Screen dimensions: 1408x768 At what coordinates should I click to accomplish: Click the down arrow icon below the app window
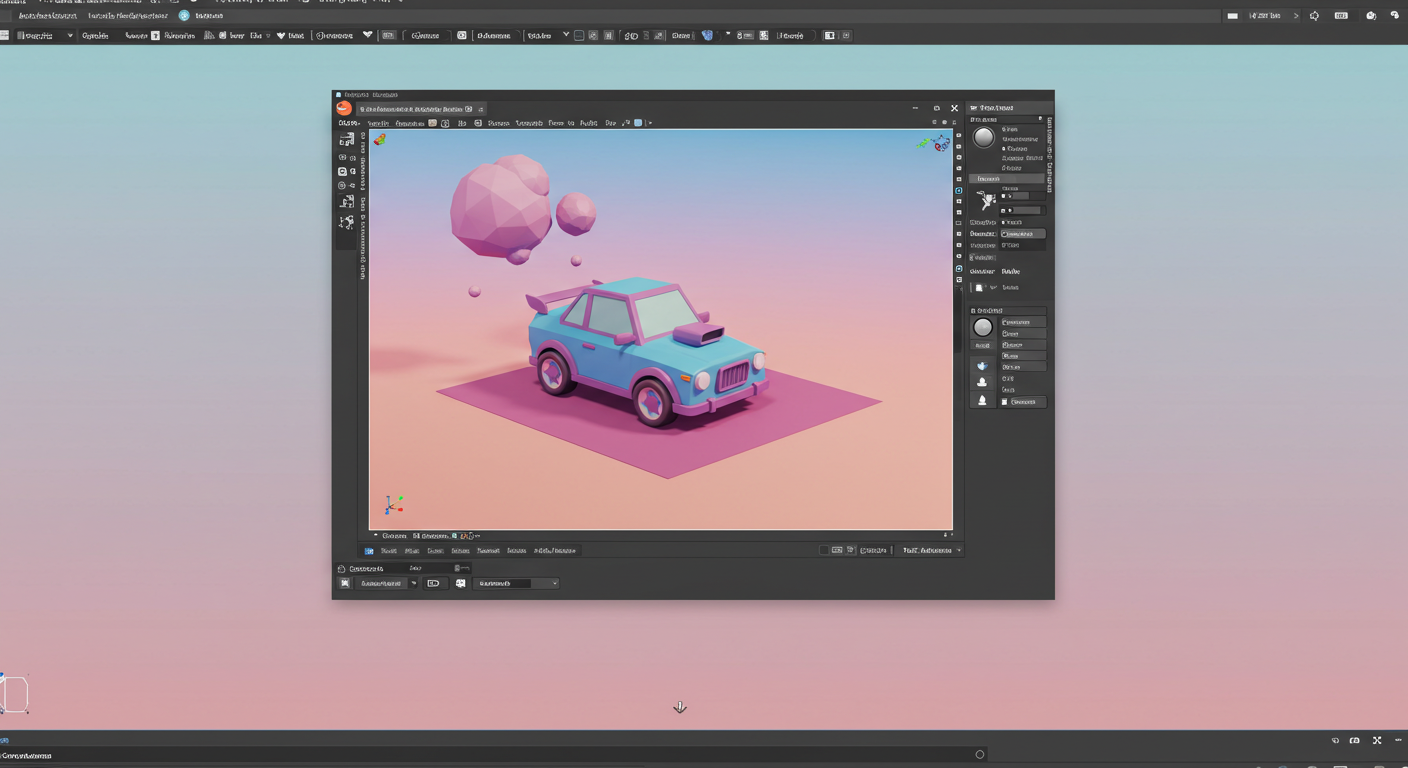pyautogui.click(x=680, y=707)
